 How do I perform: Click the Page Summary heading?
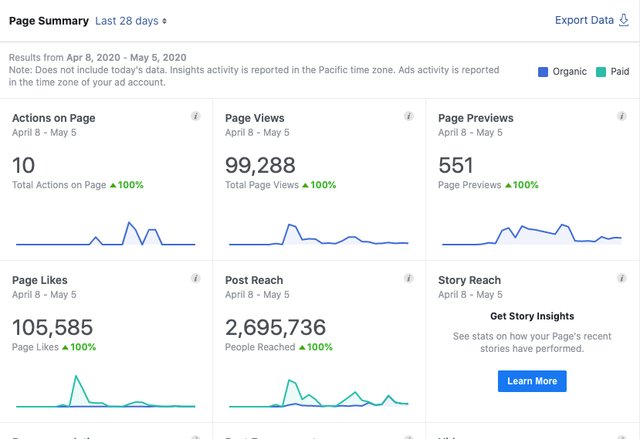(x=49, y=21)
